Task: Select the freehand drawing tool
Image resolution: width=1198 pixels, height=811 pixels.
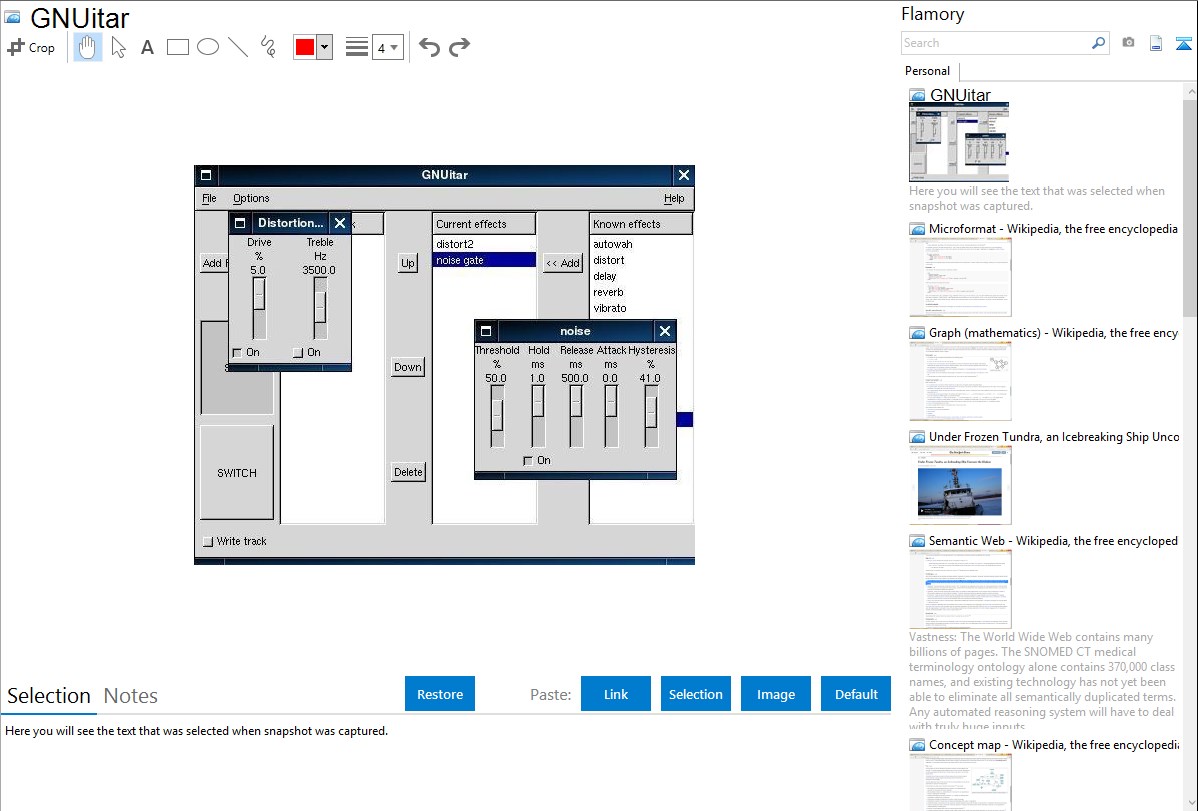Action: point(268,47)
